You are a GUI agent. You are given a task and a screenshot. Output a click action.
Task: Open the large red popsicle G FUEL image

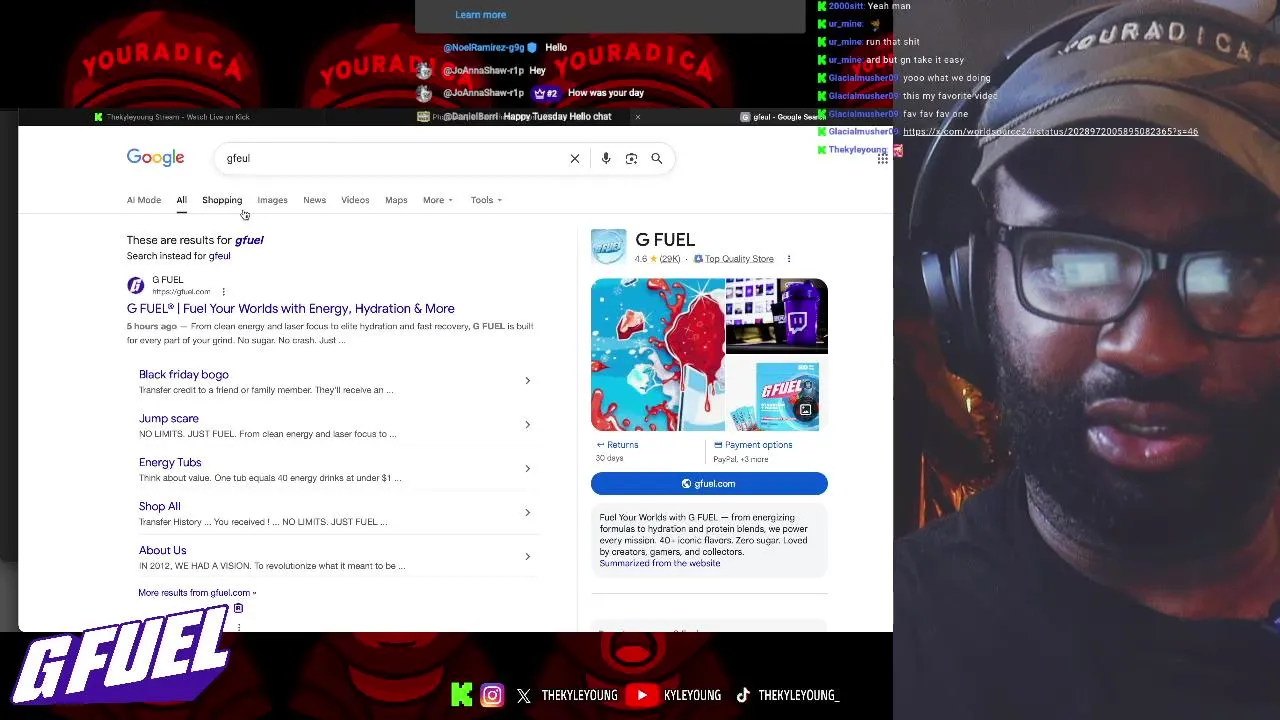point(657,355)
